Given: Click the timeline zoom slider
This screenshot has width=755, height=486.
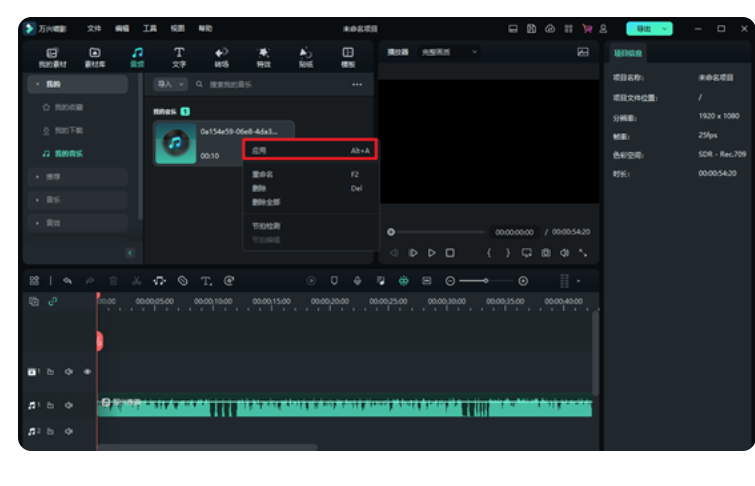Looking at the screenshot, I should point(486,281).
